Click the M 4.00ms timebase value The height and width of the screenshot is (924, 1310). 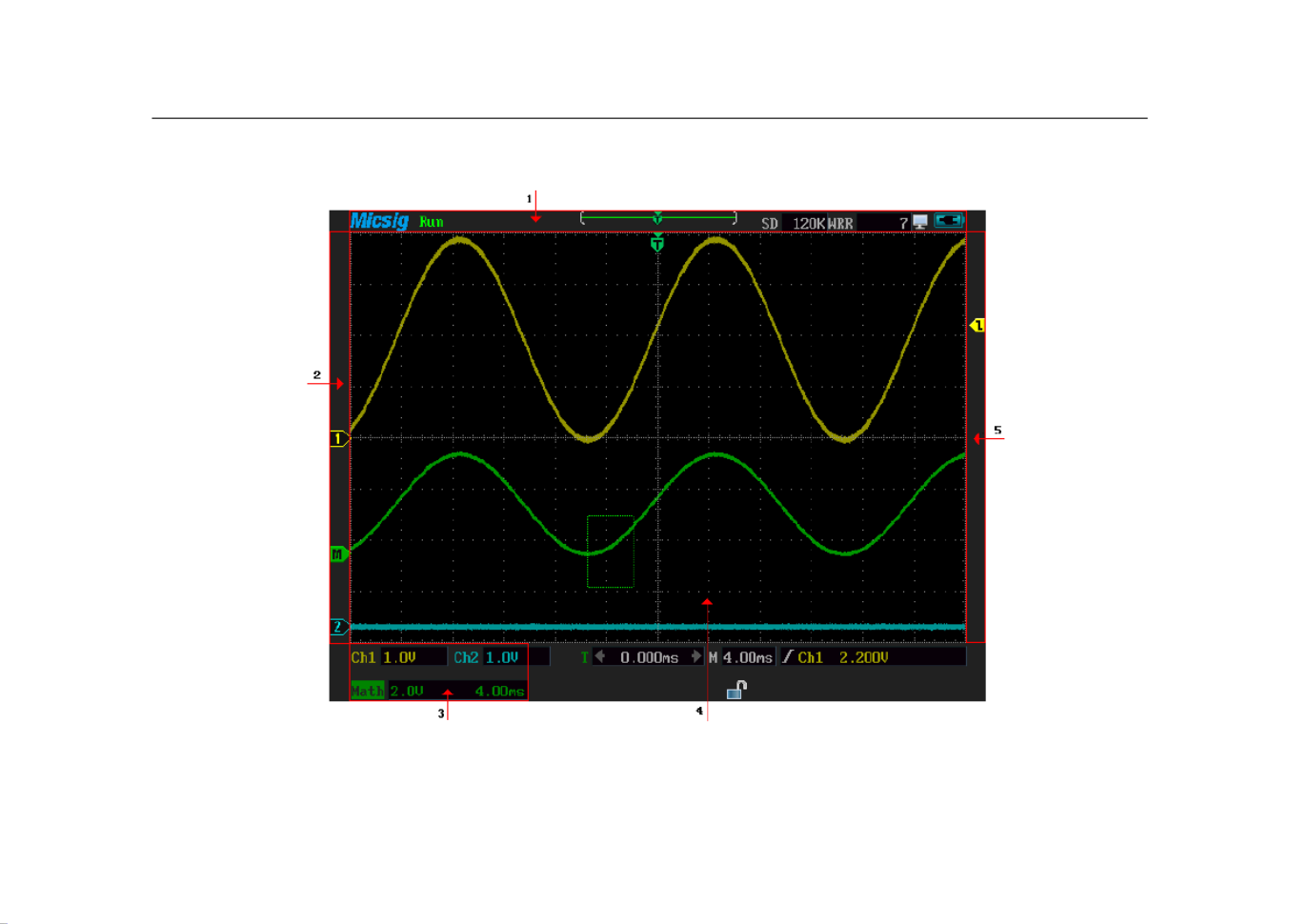[748, 657]
